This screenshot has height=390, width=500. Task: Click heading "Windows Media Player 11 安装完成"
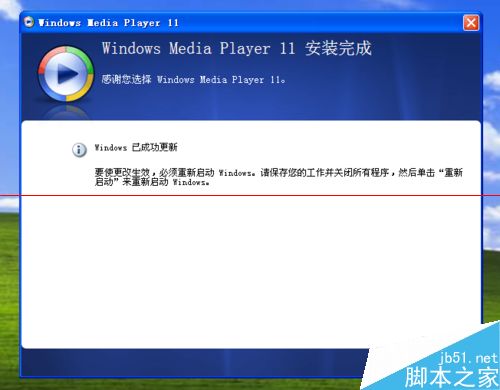(x=237, y=49)
